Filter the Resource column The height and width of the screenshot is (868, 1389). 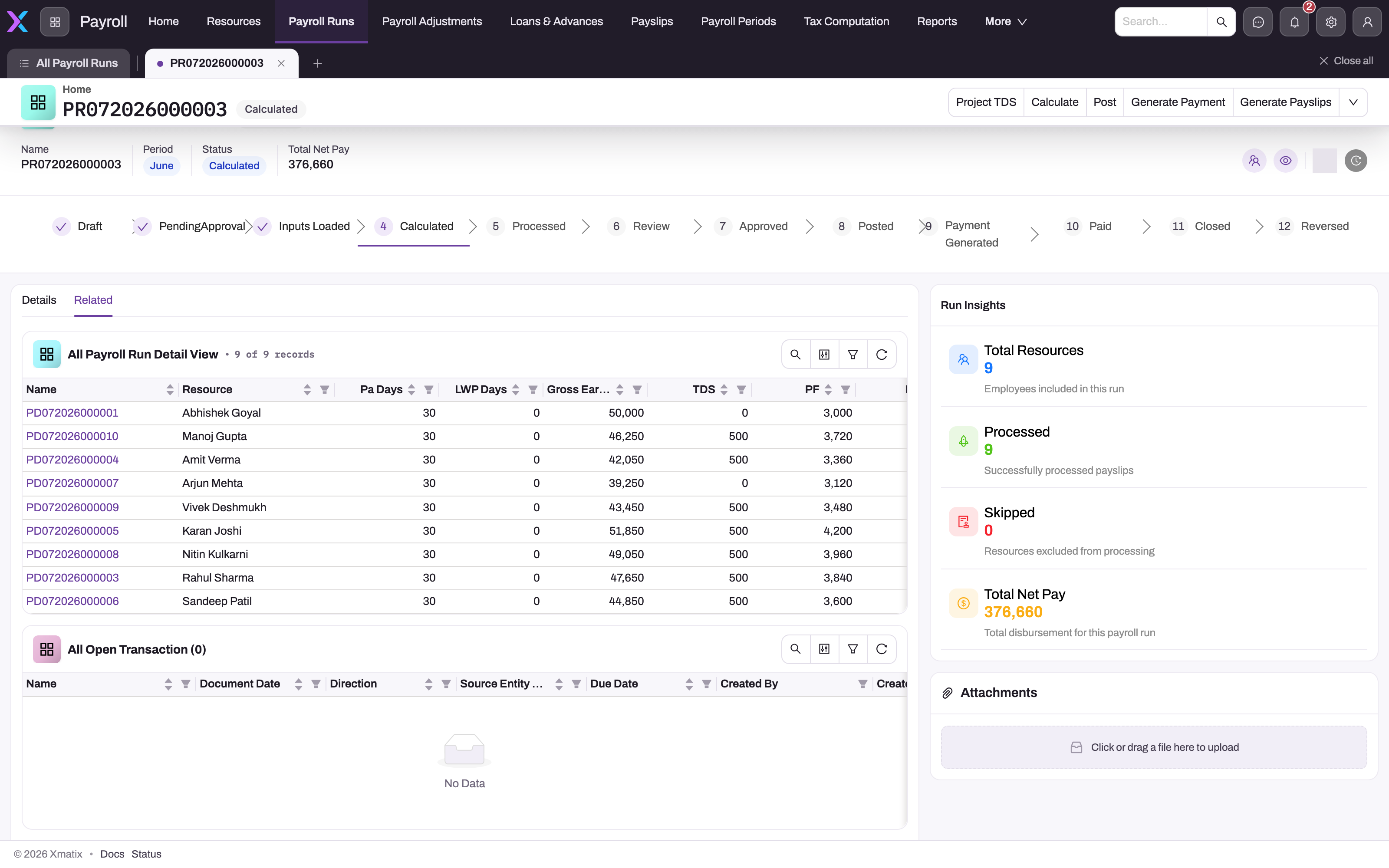coord(324,390)
